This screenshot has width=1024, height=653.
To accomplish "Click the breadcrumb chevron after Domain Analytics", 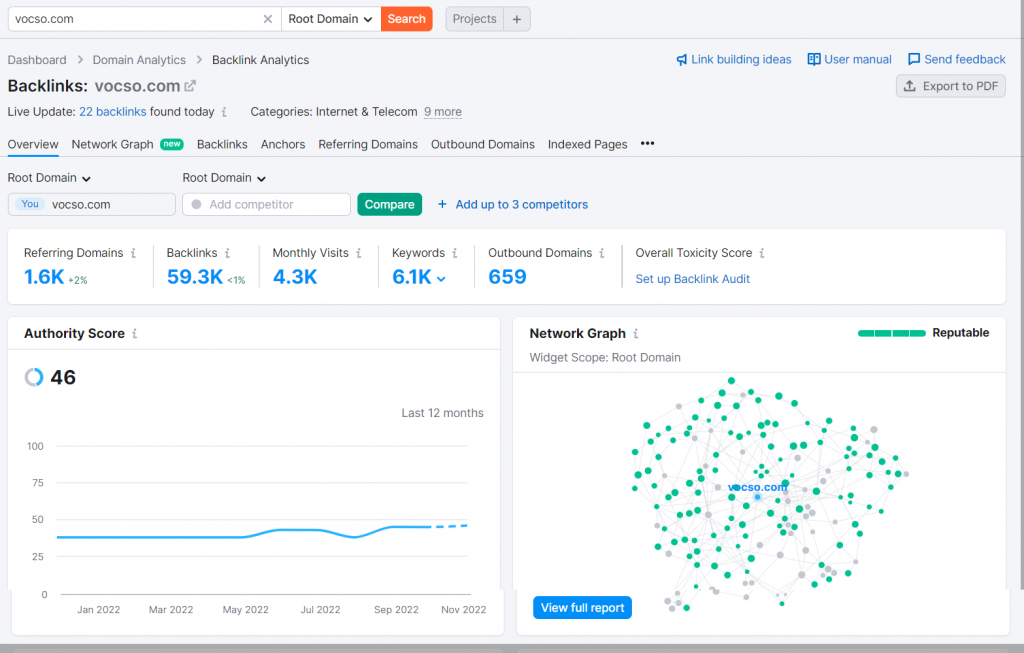I will (x=199, y=59).
